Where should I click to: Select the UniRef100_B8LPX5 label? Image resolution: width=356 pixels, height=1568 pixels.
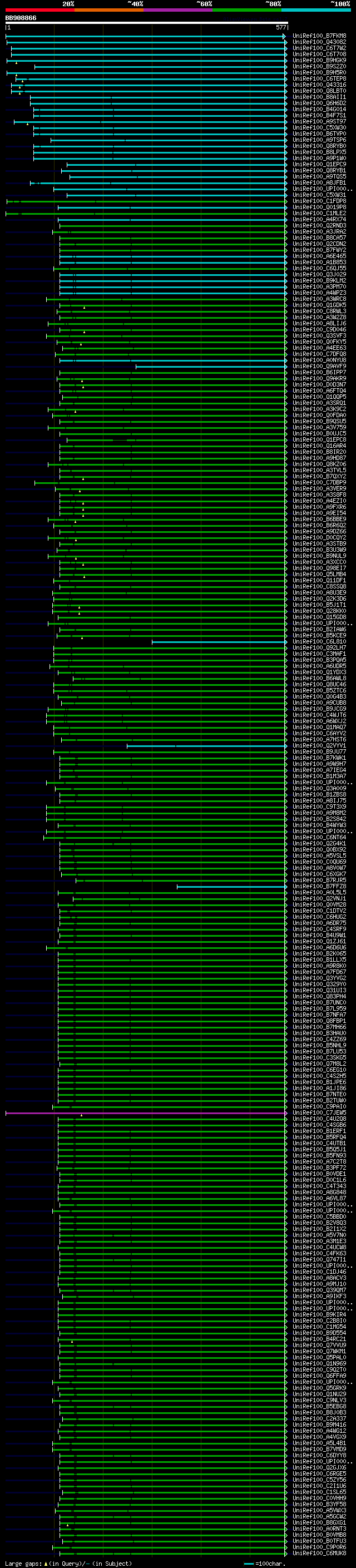319,152
